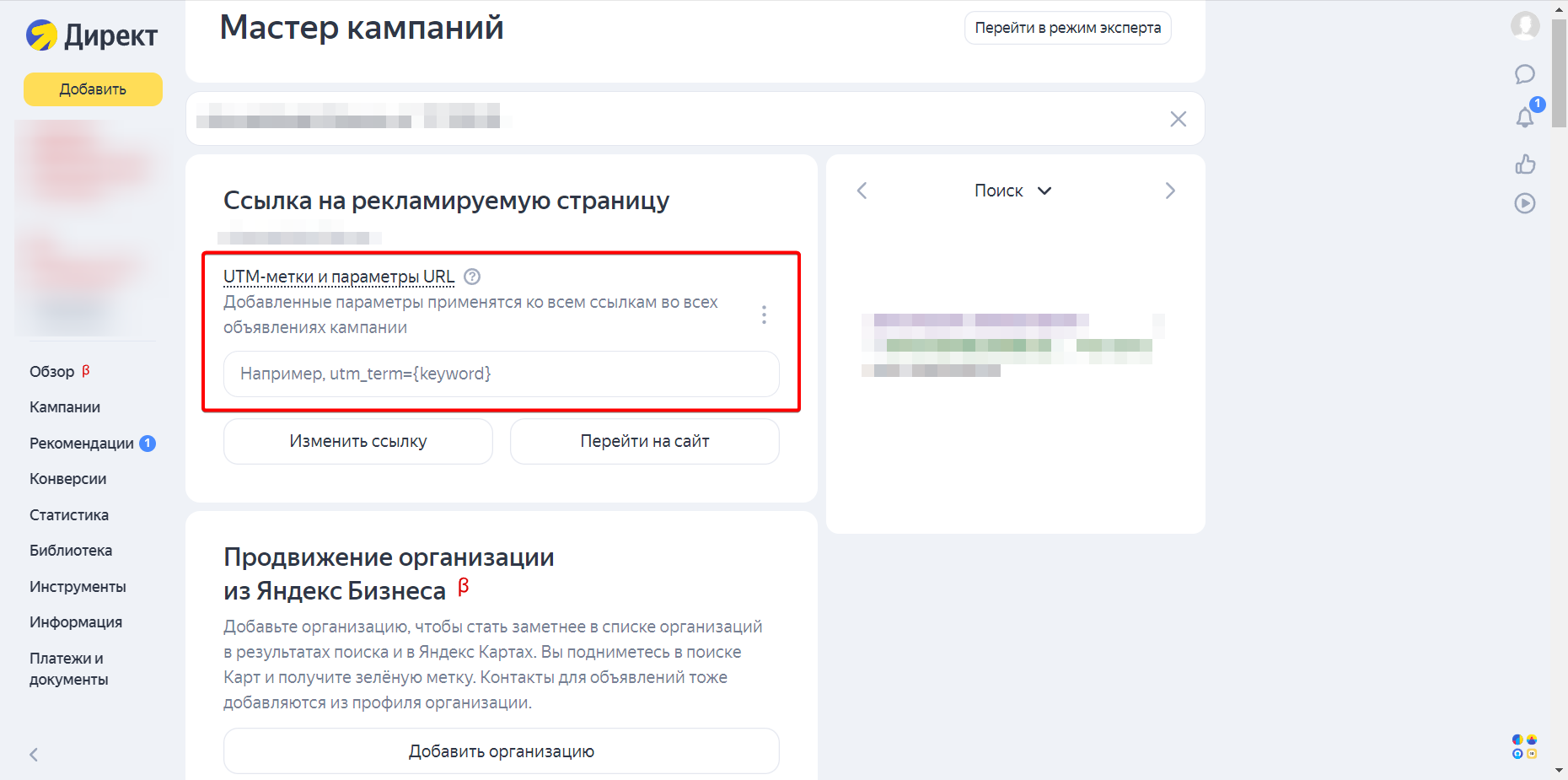Clear the campaign name with the X

pyautogui.click(x=1178, y=119)
